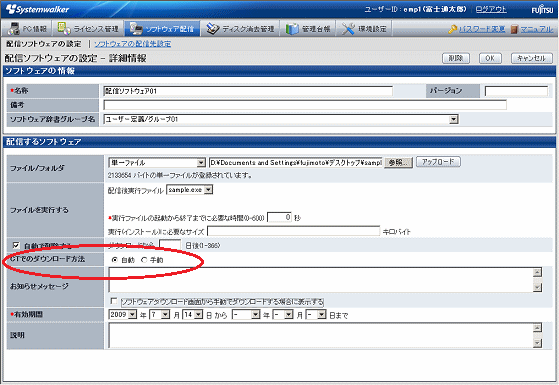The width and height of the screenshot is (559, 385).
Task: Open the 単一ファイル file type dropdown
Action: 201,163
